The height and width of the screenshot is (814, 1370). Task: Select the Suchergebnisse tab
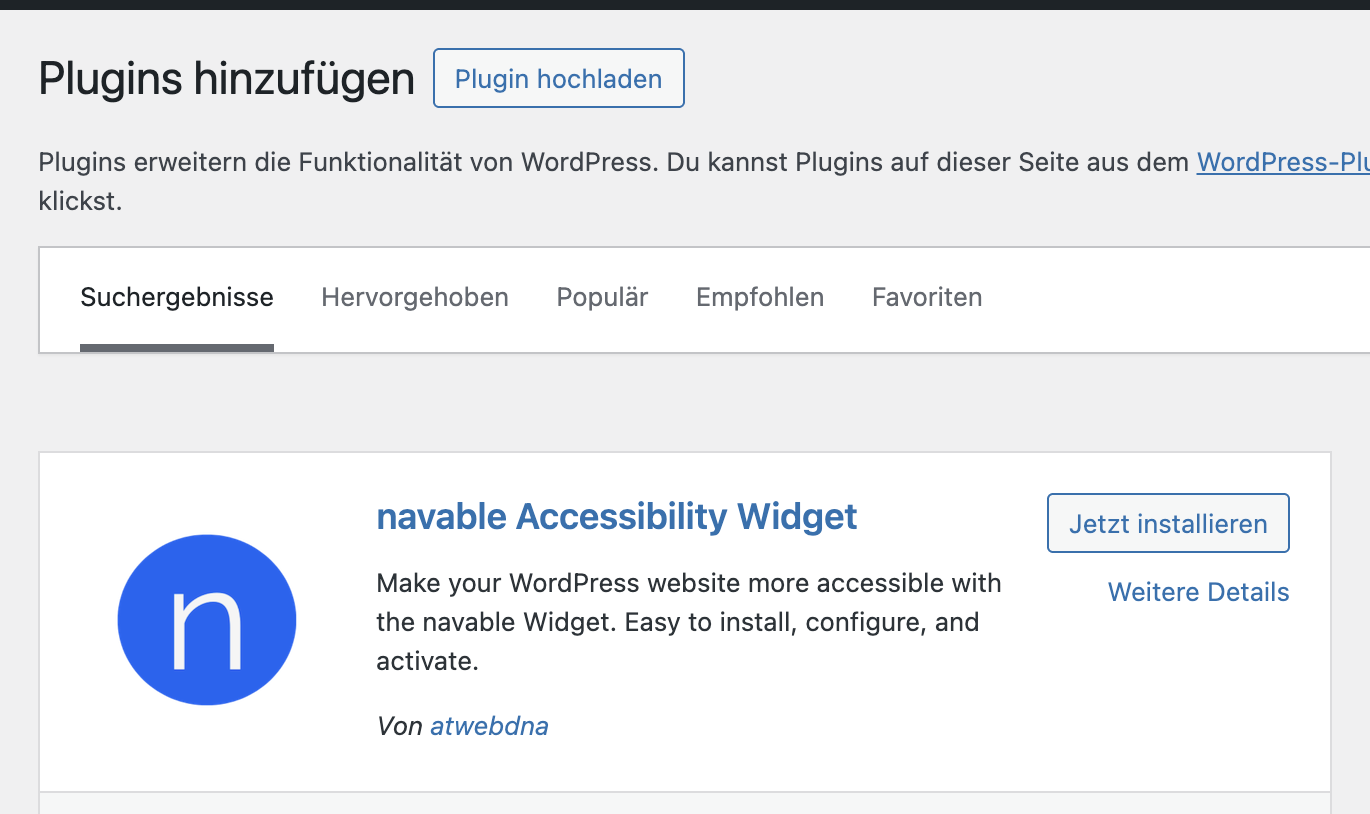point(176,297)
